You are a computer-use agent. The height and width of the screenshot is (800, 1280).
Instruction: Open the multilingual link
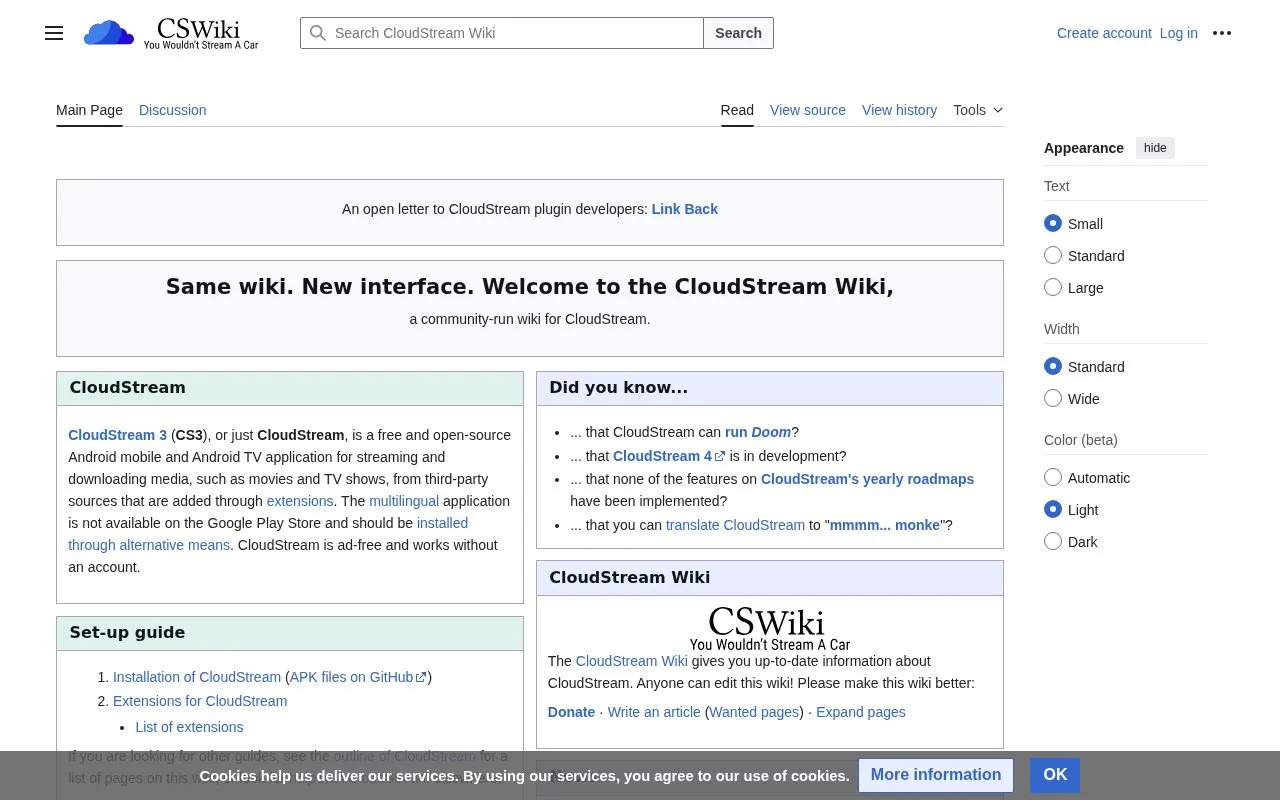click(404, 501)
